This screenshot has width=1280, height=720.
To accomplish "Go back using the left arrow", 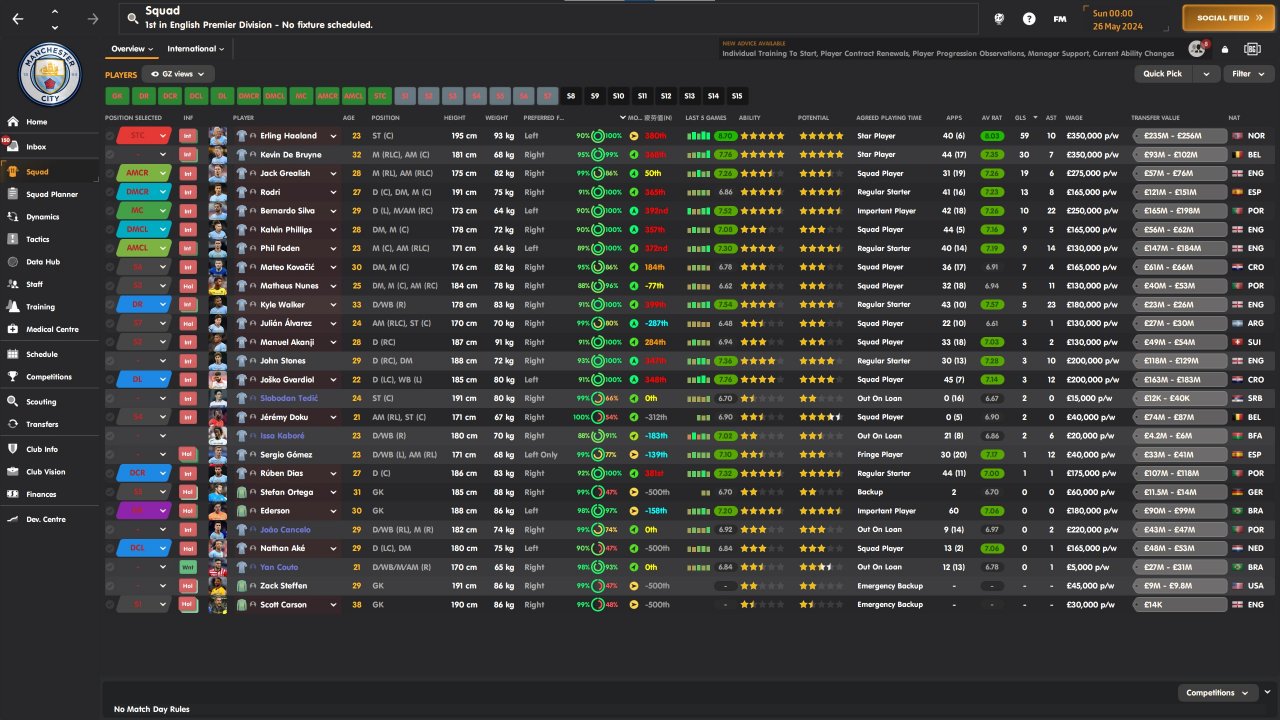I will (18, 19).
